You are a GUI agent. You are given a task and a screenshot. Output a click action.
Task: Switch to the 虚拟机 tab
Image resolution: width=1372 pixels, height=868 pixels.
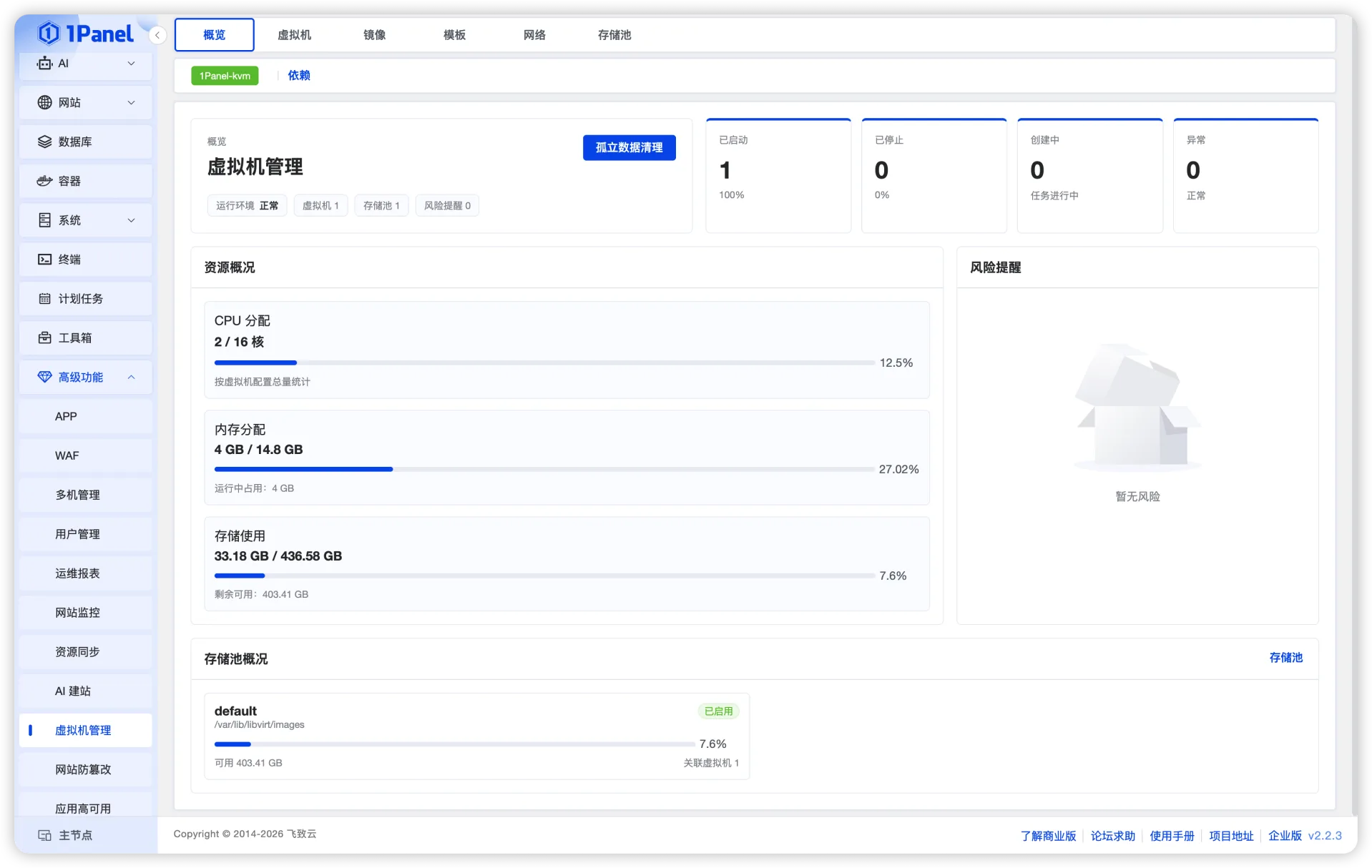294,35
